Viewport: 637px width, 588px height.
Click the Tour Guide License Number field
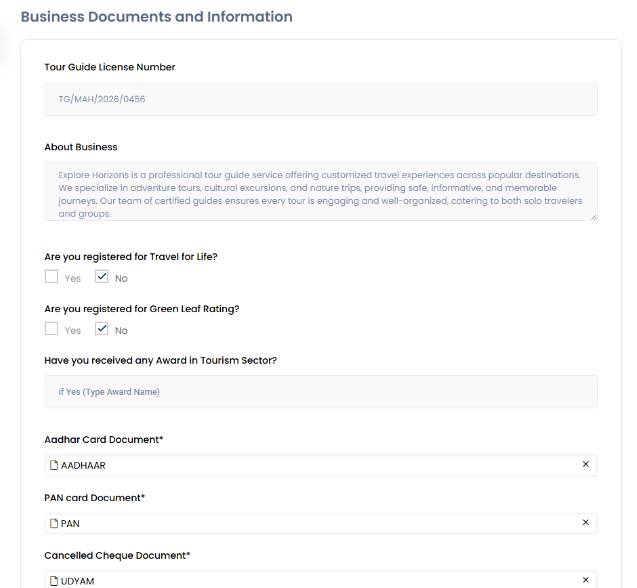point(321,99)
